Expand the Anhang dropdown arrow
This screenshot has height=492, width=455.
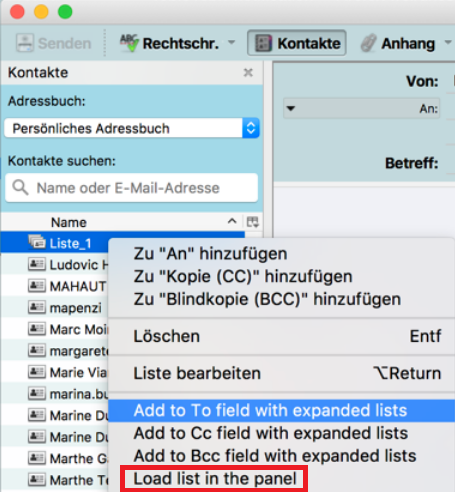(448, 43)
